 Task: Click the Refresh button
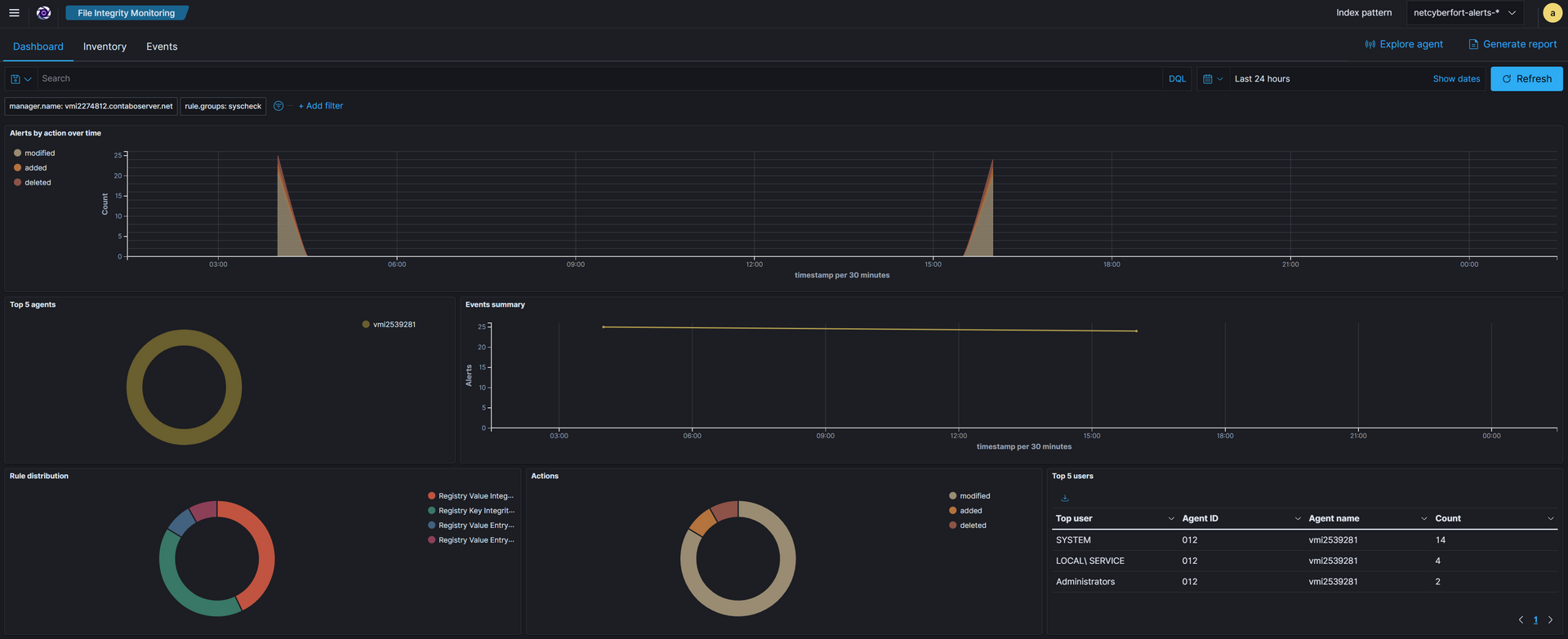tap(1526, 79)
